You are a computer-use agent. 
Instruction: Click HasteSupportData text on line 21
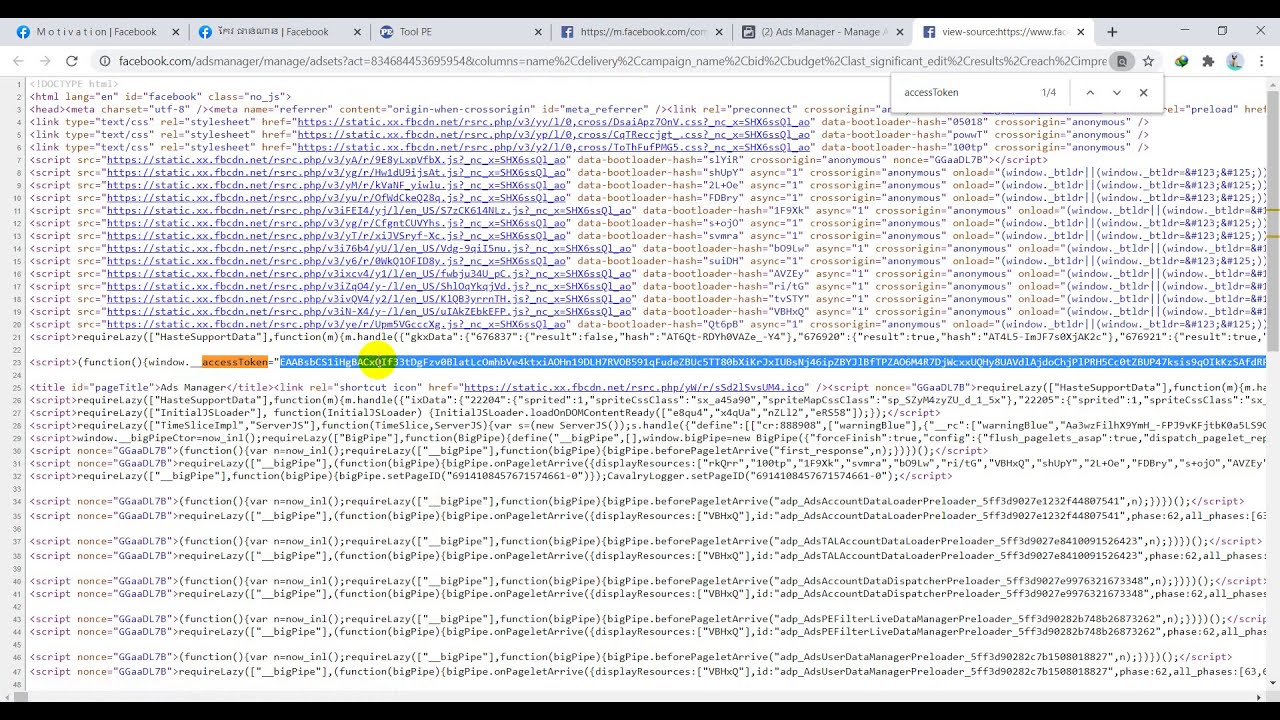(207, 337)
